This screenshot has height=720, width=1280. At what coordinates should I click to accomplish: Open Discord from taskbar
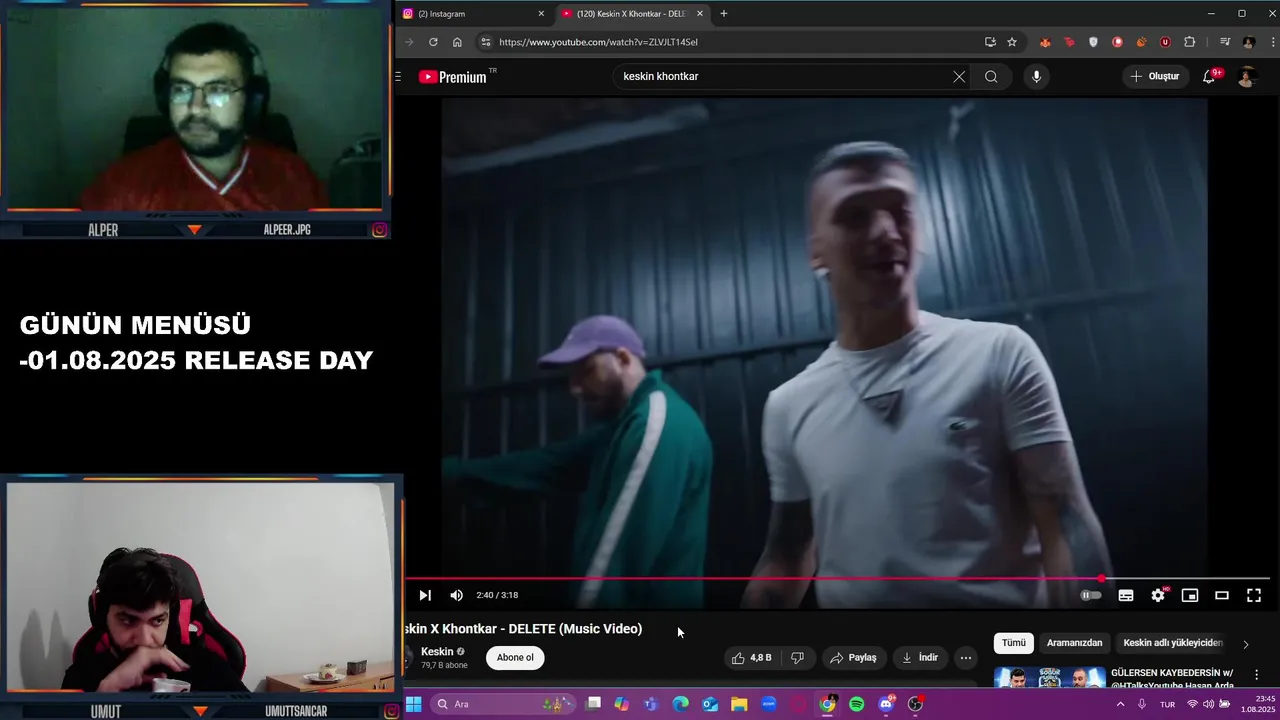click(x=886, y=704)
